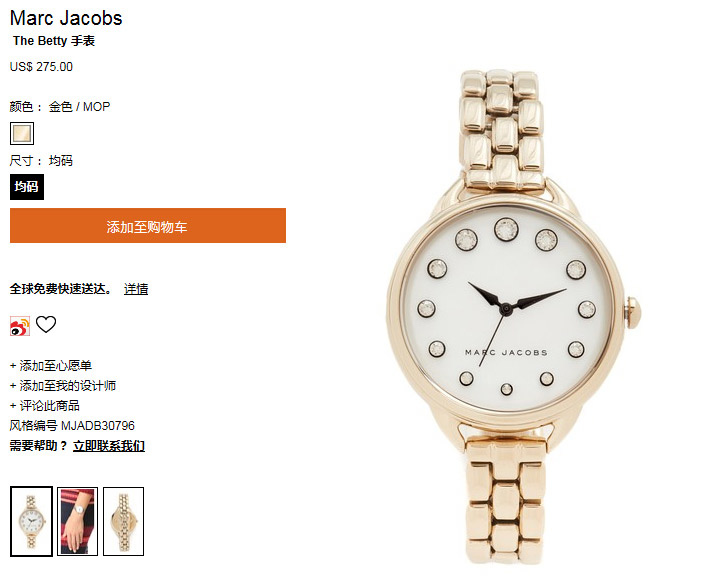710x581 pixels.
Task: Click + 评论此商品 link
Action: tap(44, 405)
